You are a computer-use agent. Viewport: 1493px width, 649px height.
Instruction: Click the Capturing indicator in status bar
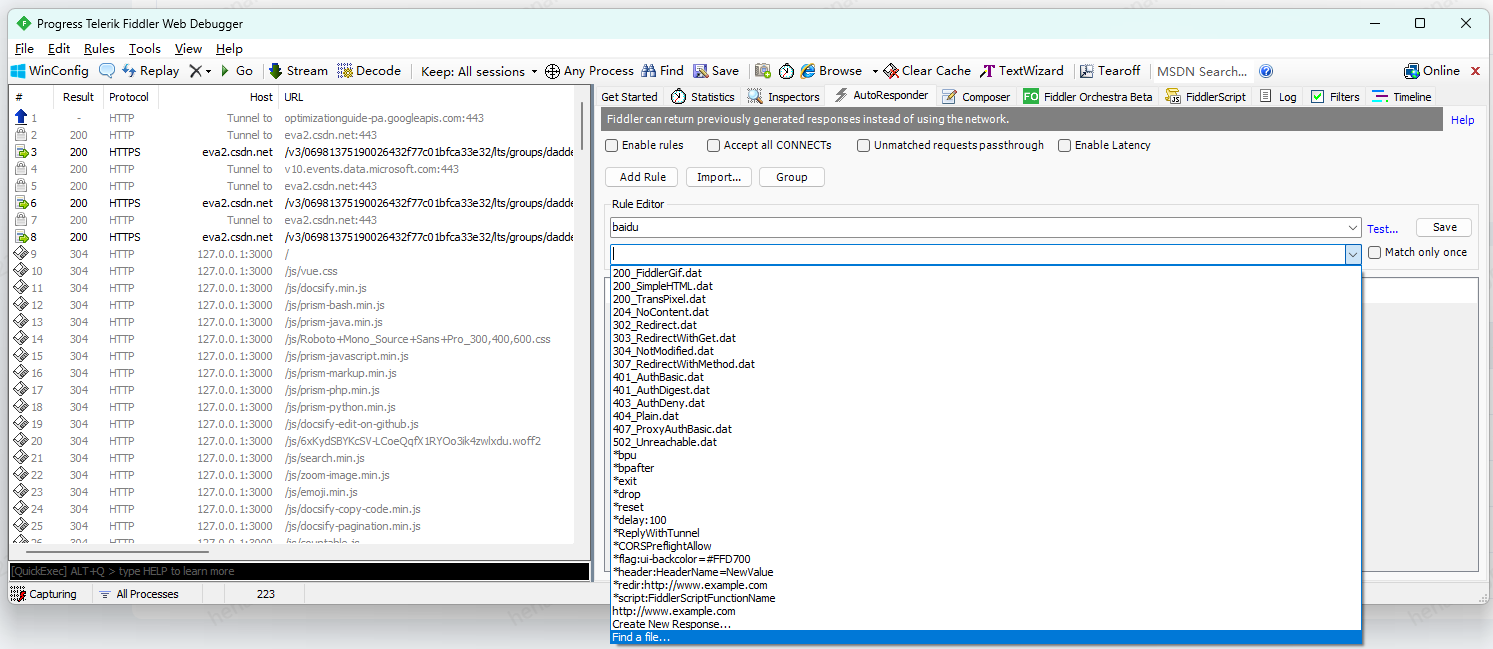tap(44, 594)
